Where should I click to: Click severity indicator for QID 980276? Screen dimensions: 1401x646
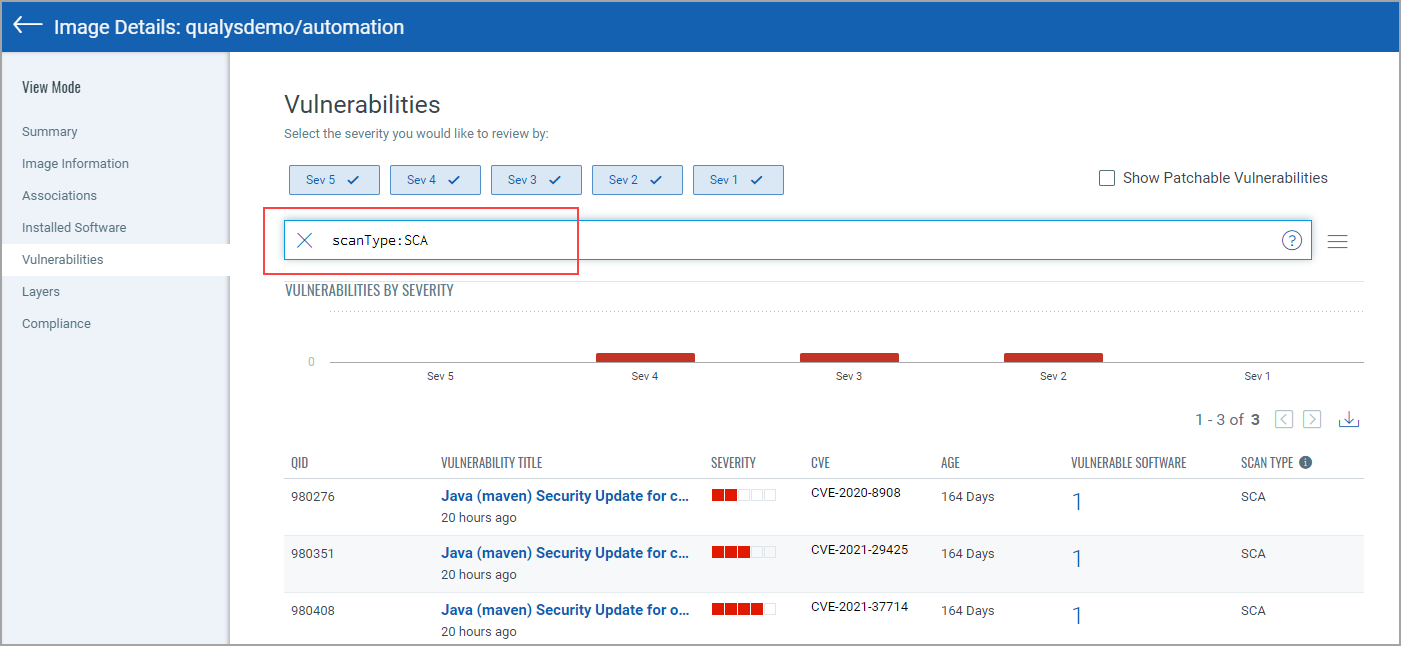pos(743,495)
